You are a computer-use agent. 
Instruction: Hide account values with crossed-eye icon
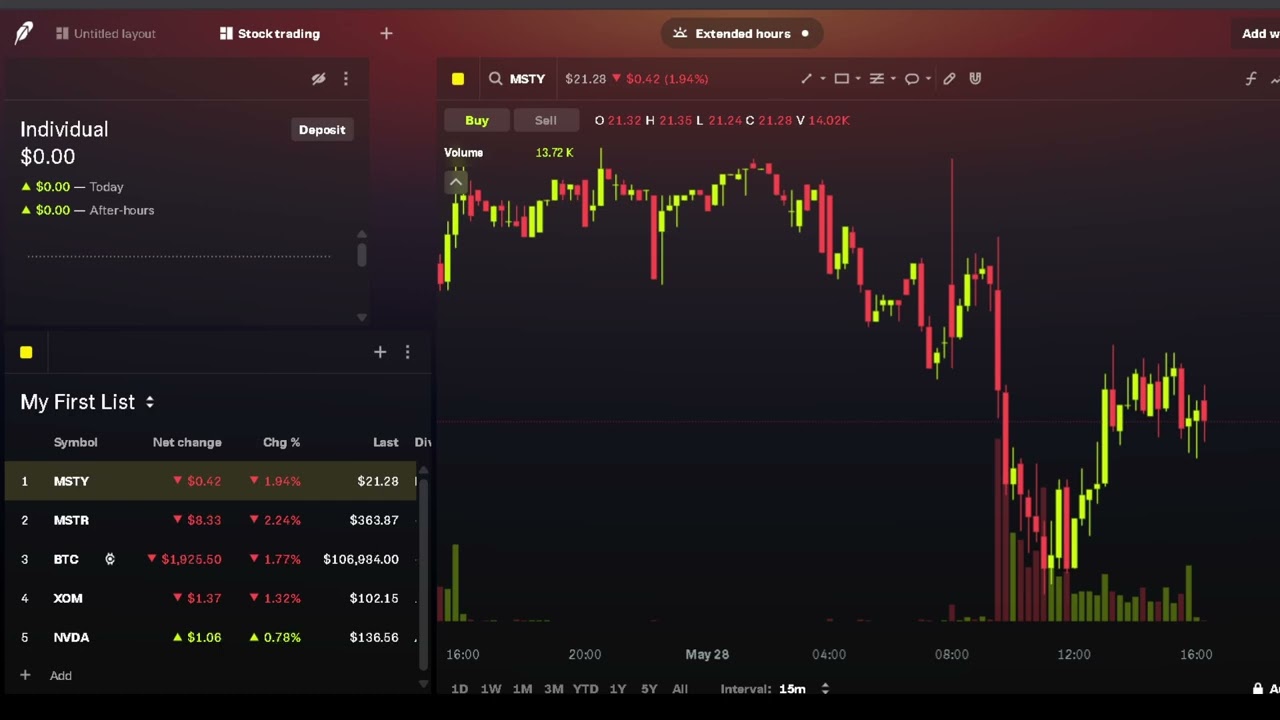pos(318,78)
